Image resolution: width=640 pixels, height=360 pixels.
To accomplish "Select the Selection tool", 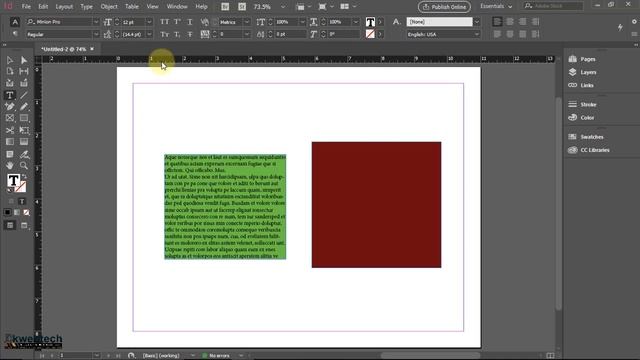I will 10,60.
